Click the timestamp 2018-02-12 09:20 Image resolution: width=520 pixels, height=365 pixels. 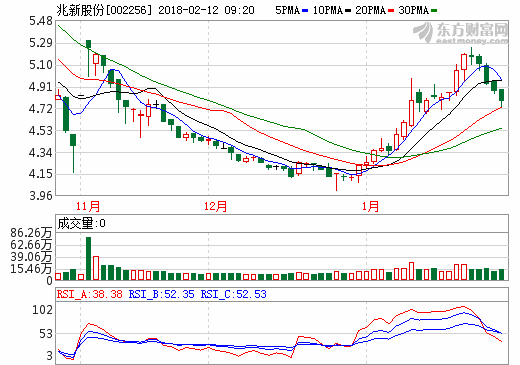[206, 10]
